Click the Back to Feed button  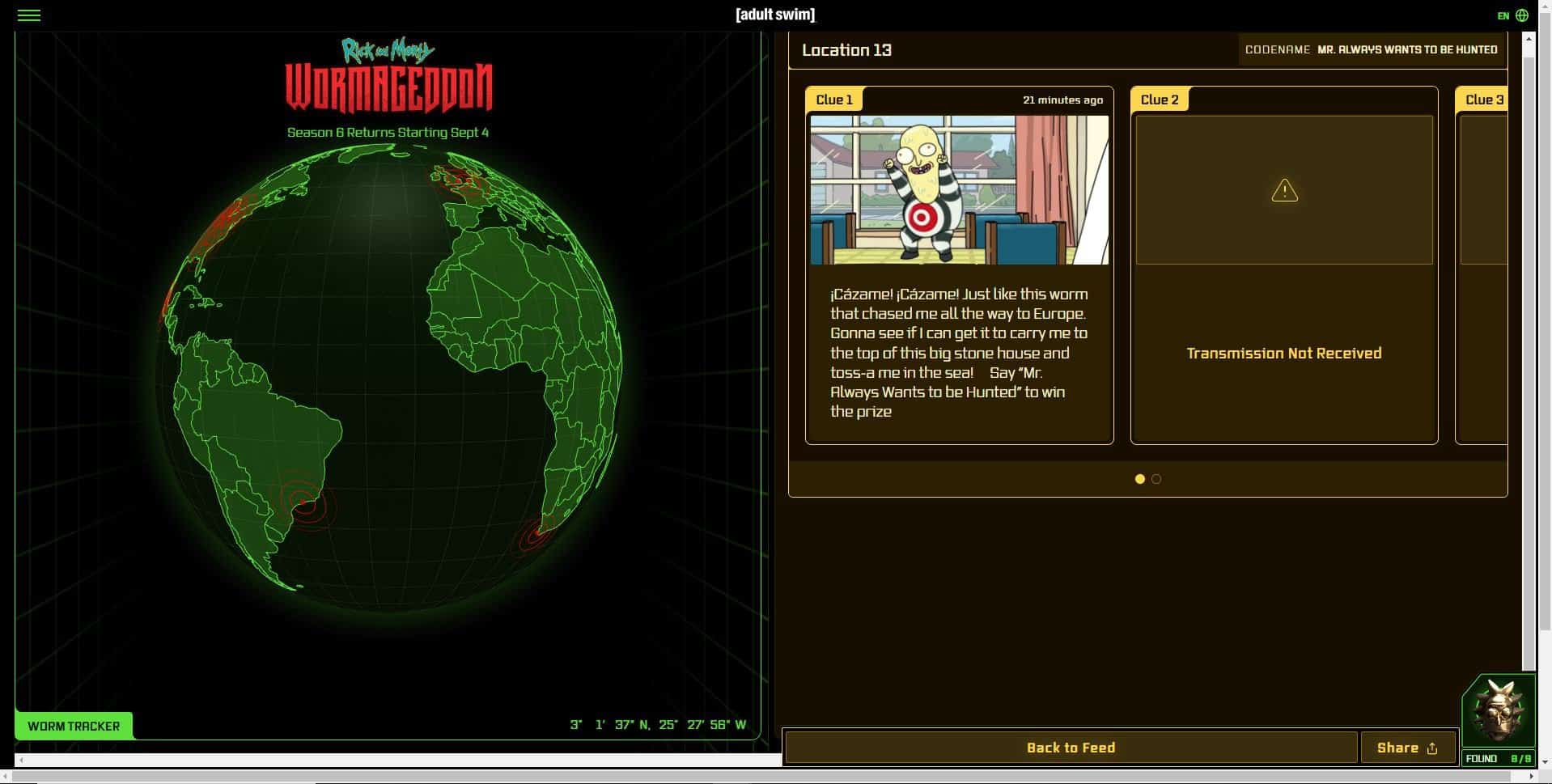[1071, 748]
